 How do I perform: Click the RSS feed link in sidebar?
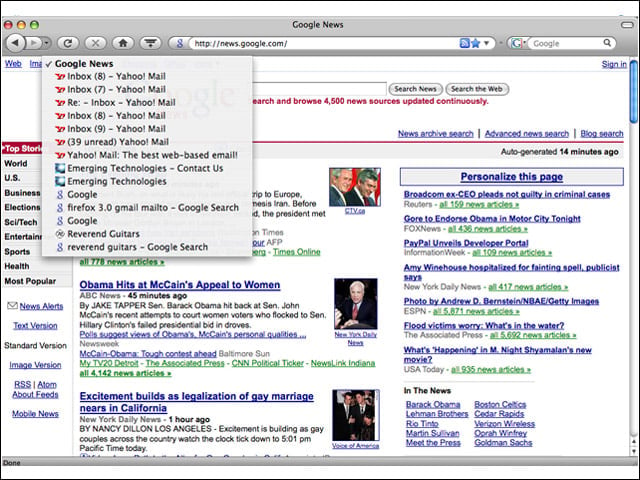22,384
